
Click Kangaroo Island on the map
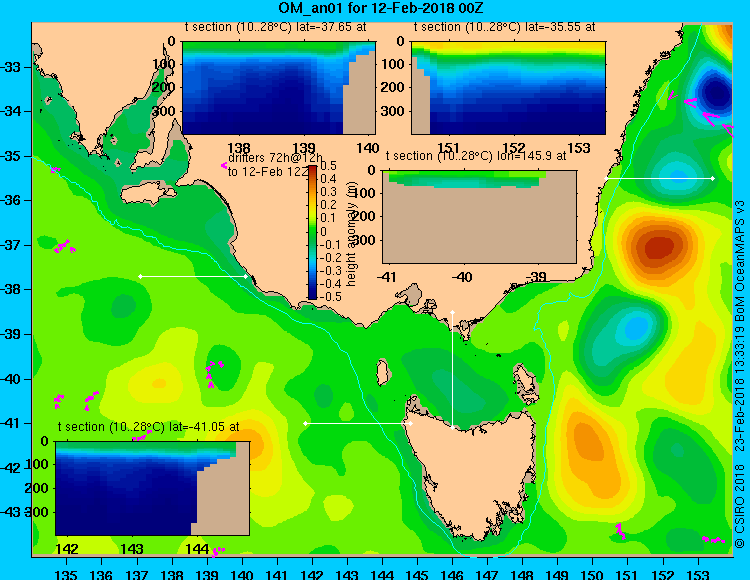(x=147, y=194)
